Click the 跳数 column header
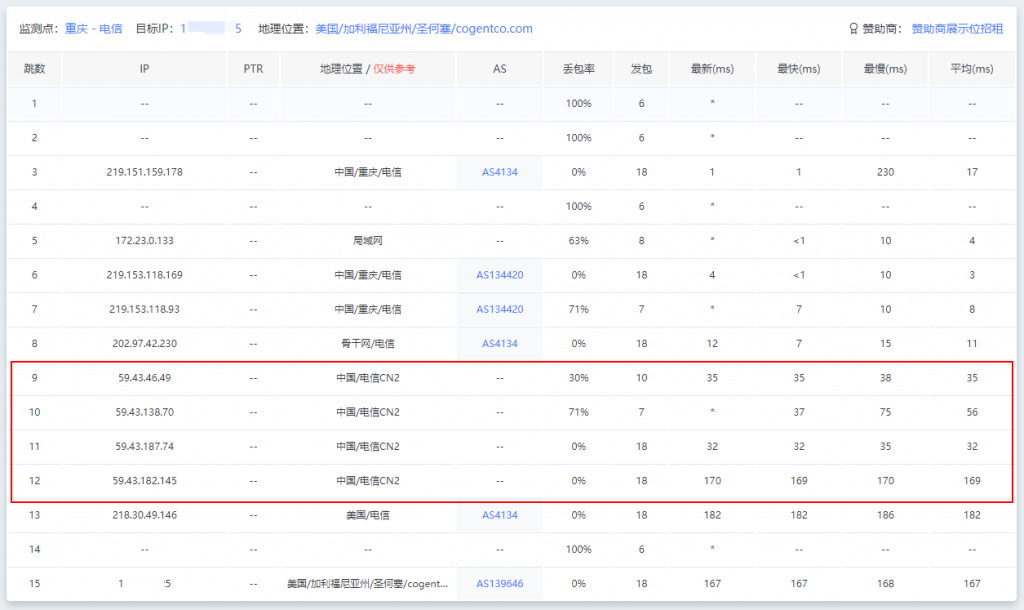The width and height of the screenshot is (1024, 610). click(34, 69)
